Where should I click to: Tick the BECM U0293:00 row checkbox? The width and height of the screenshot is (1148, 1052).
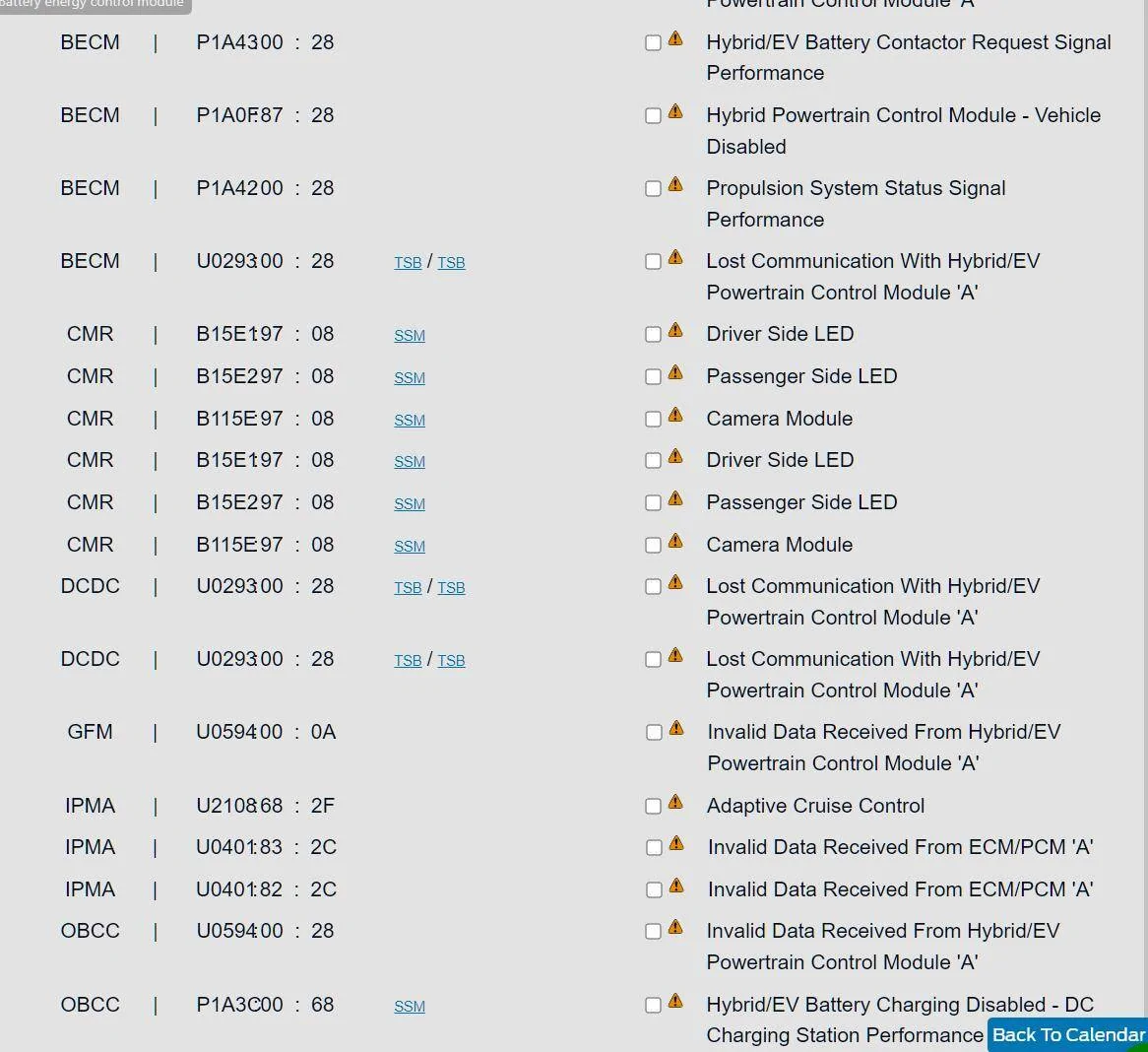653,262
